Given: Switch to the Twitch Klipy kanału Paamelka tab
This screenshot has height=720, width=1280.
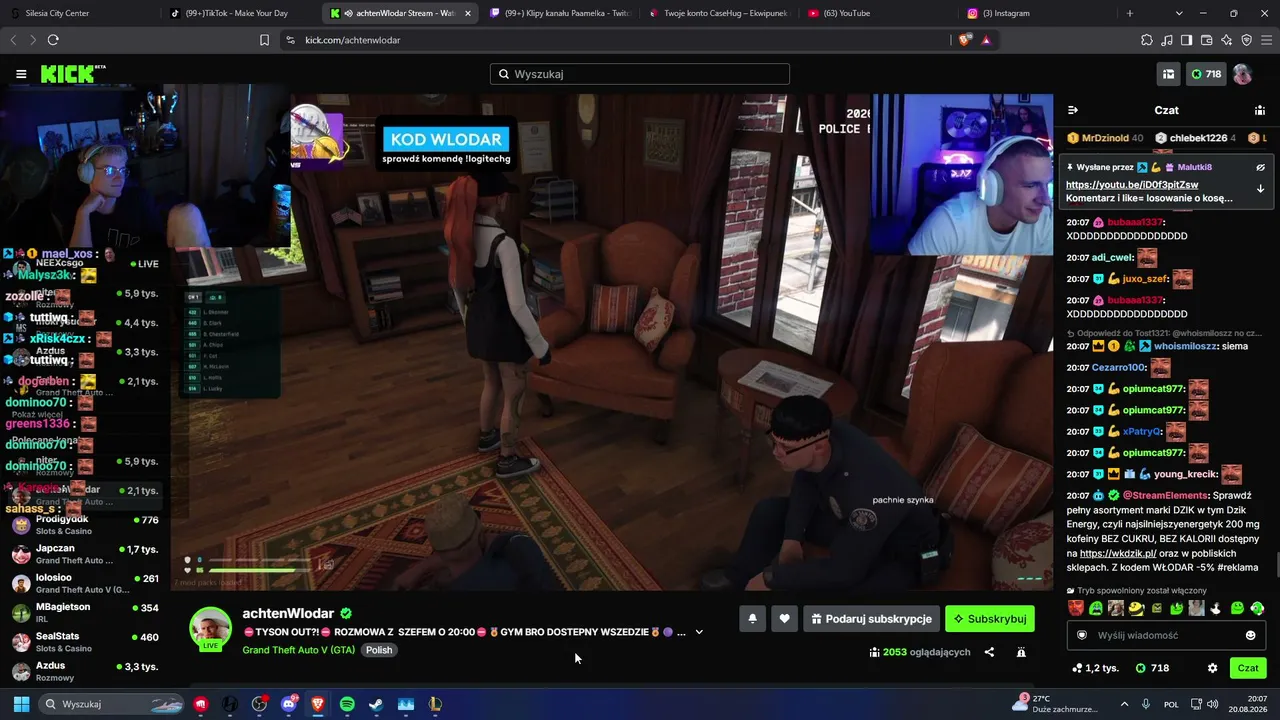Looking at the screenshot, I should point(560,13).
